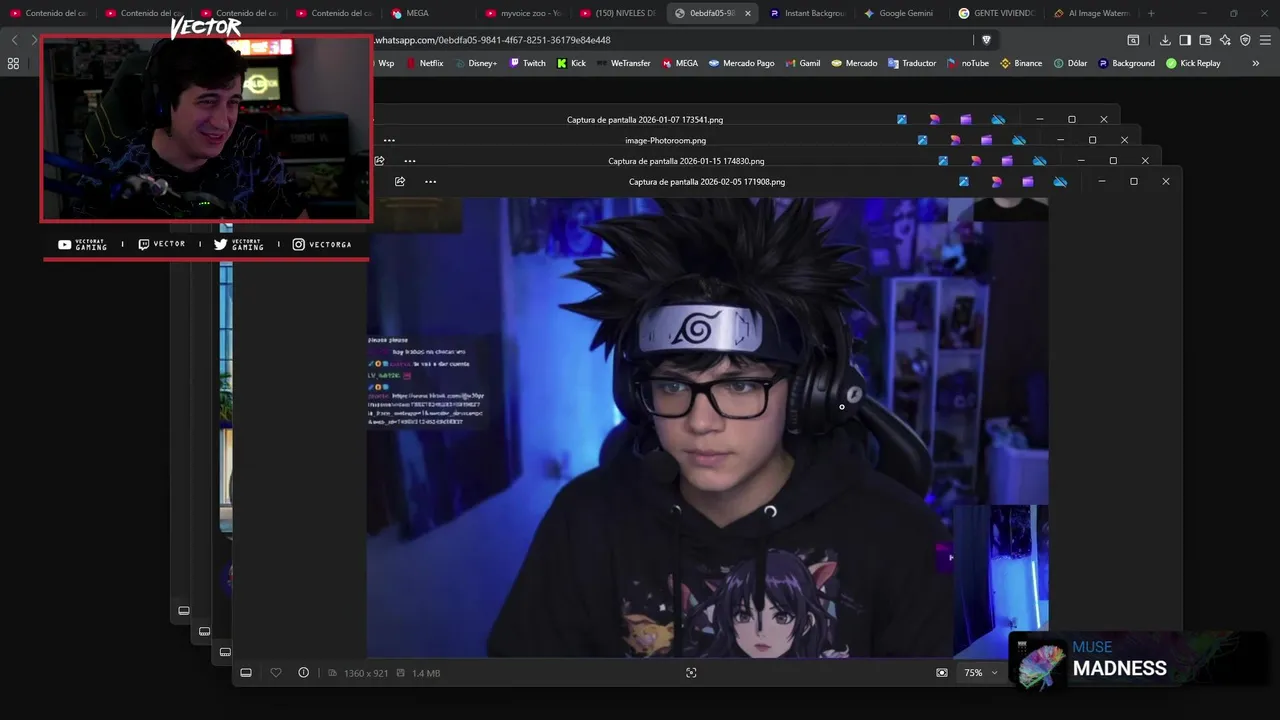1280x720 pixels.
Task: Open a new browser tab
Action: click(1151, 13)
